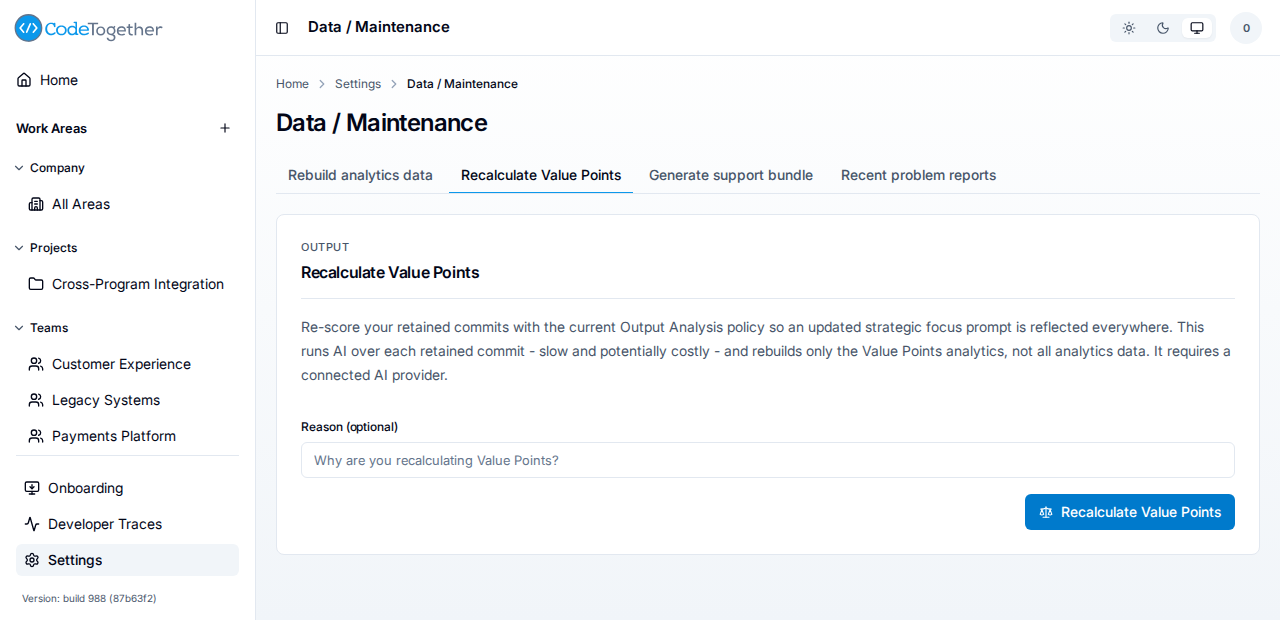Switch to dark theme moon icon
1280x620 pixels.
pyautogui.click(x=1163, y=28)
